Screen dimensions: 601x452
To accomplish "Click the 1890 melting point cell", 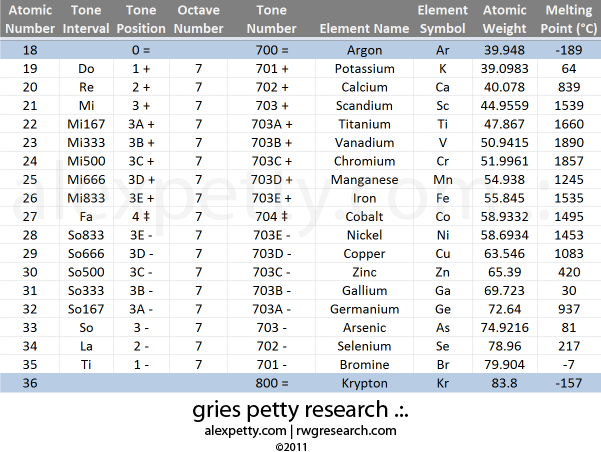I will tap(570, 142).
